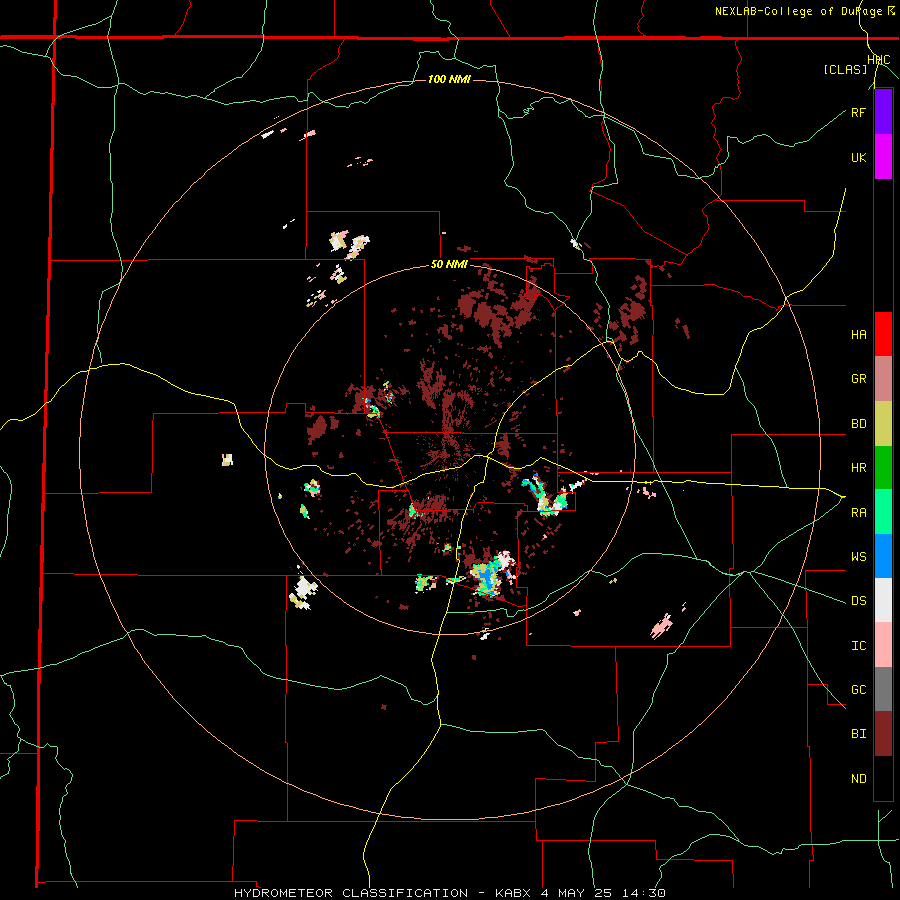The height and width of the screenshot is (900, 900).
Task: Click the UK legend label
Action: tap(858, 158)
